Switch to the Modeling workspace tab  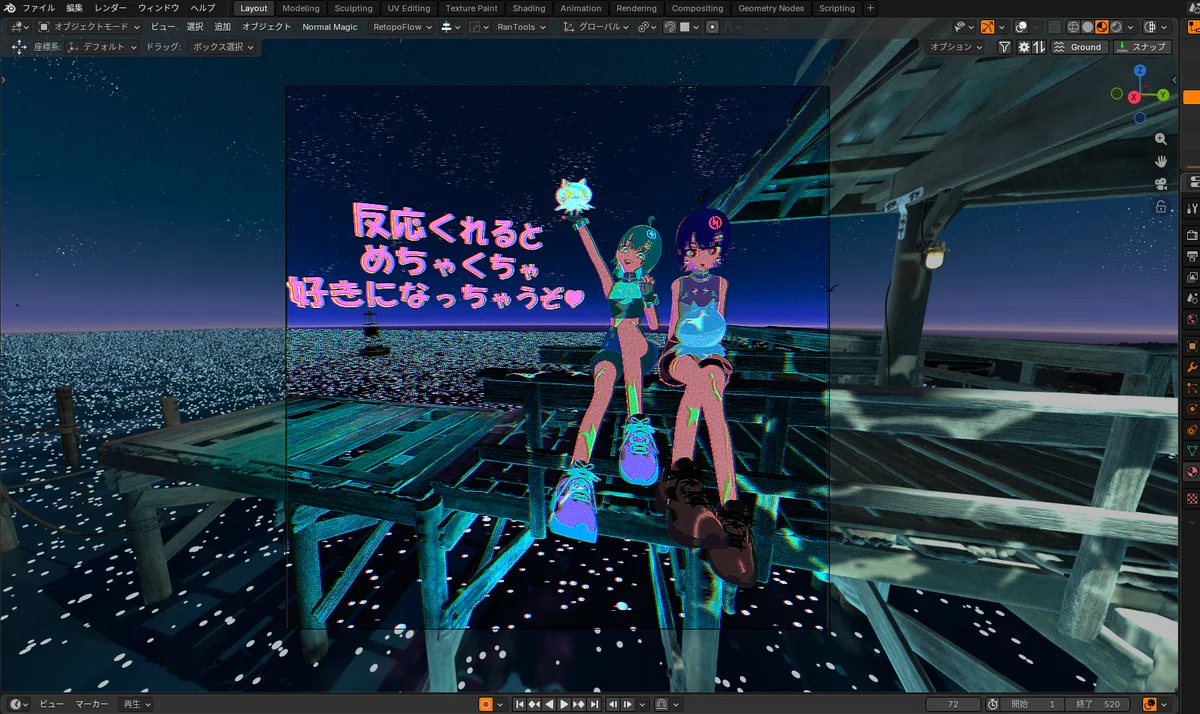pyautogui.click(x=301, y=8)
